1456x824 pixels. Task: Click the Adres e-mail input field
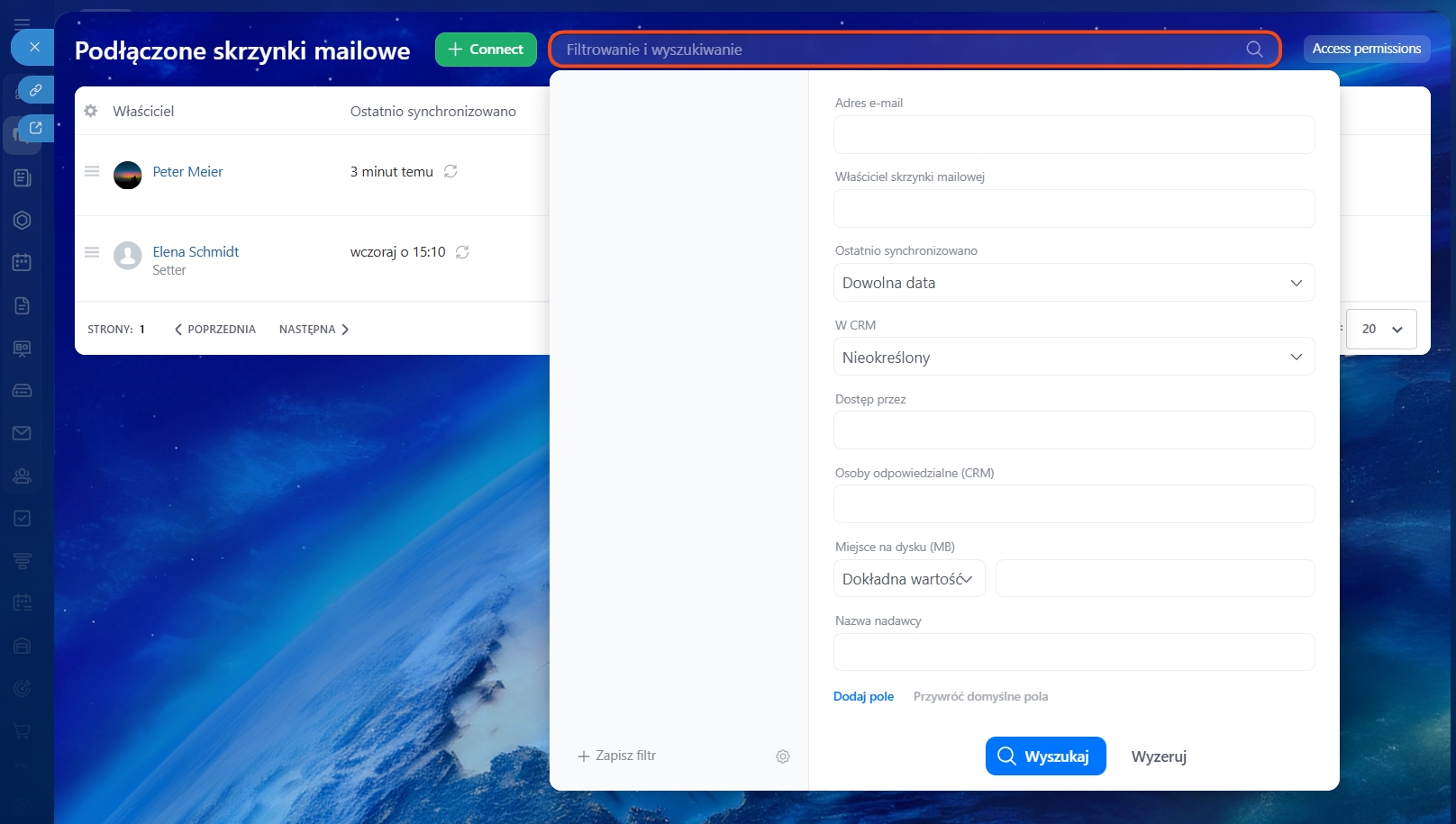tap(1074, 135)
